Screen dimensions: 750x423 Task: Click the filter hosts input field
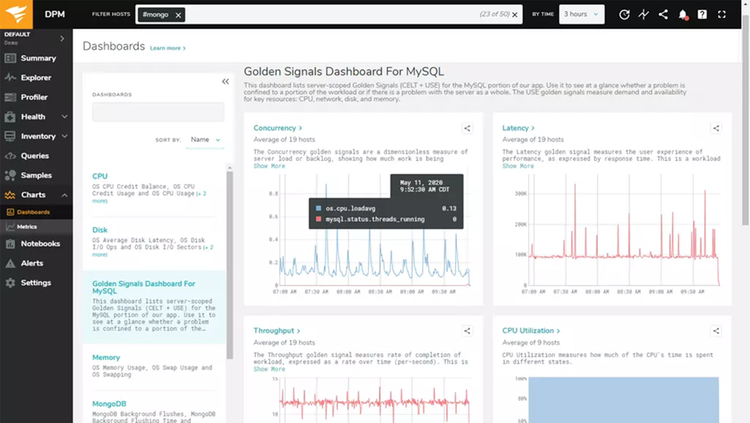click(x=330, y=14)
